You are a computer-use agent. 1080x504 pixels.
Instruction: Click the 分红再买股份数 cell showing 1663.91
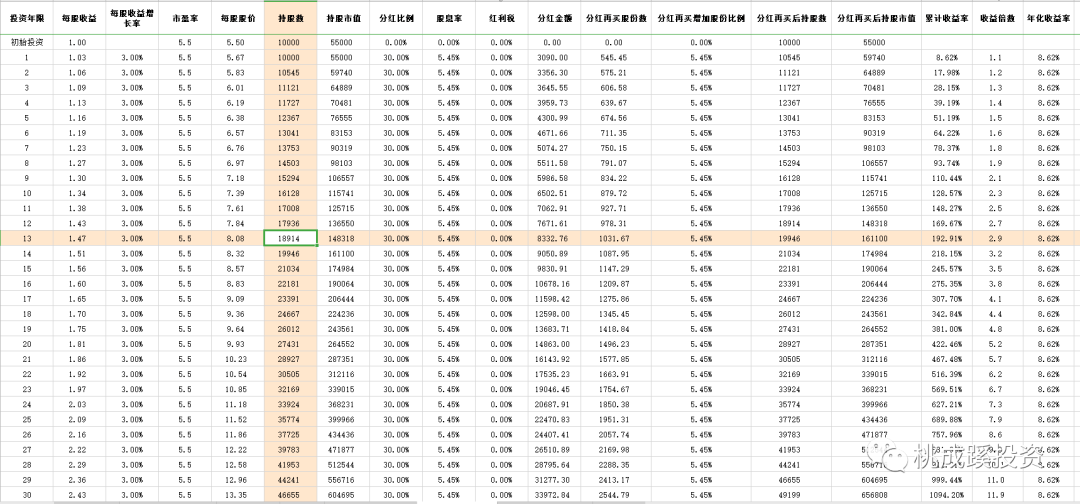click(x=614, y=374)
